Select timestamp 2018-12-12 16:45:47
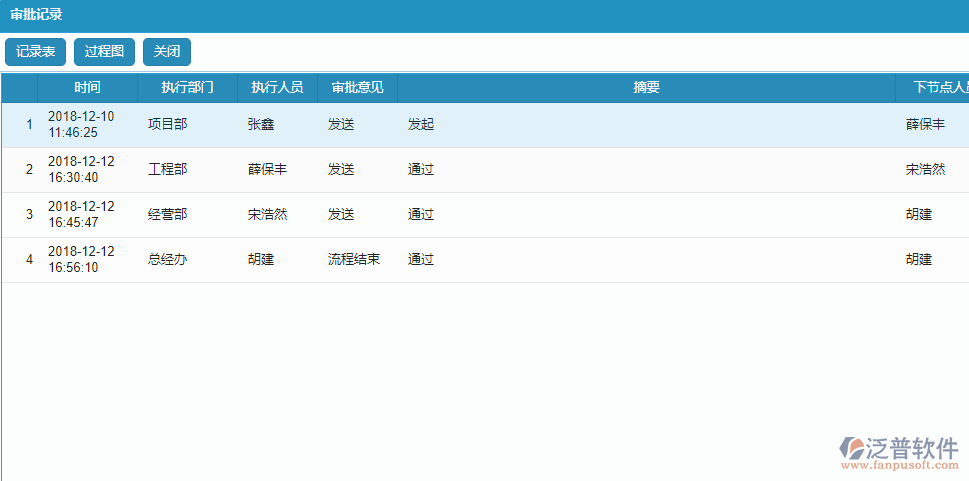969x481 pixels. (x=81, y=215)
